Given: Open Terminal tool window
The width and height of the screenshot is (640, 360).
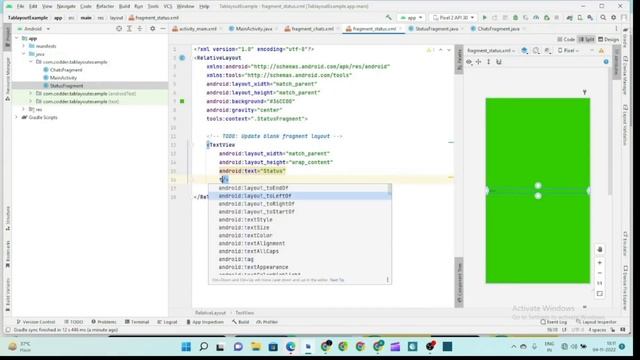Looking at the screenshot, I should (137, 322).
